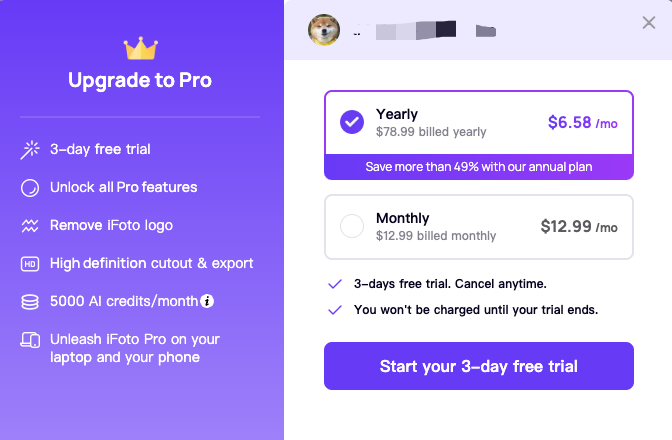The height and width of the screenshot is (440, 672).
Task: Click the circle icon beside Unlock all Pro features
Action: coord(30,188)
